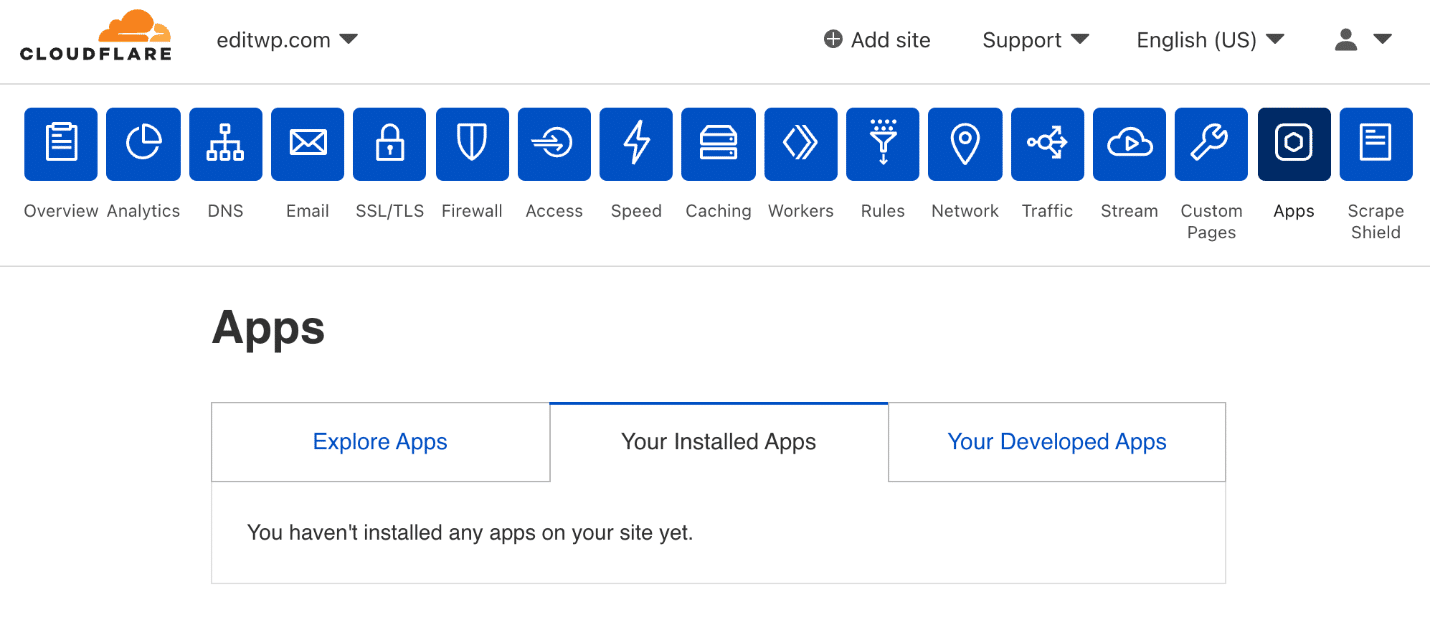Open the Caching drive icon
This screenshot has width=1430, height=643.
(x=718, y=144)
